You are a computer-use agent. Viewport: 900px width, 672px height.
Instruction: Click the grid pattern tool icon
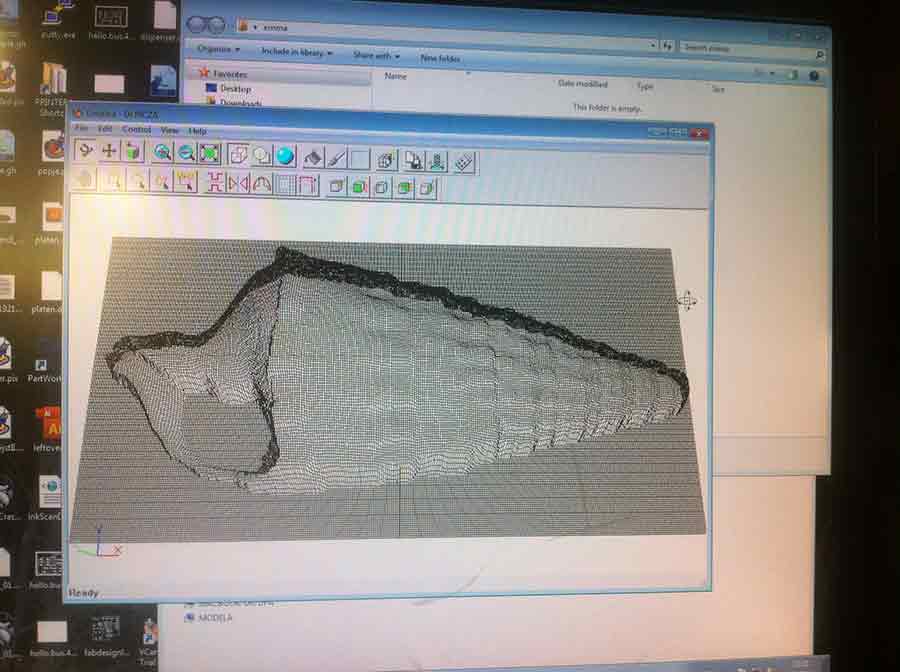[x=285, y=184]
